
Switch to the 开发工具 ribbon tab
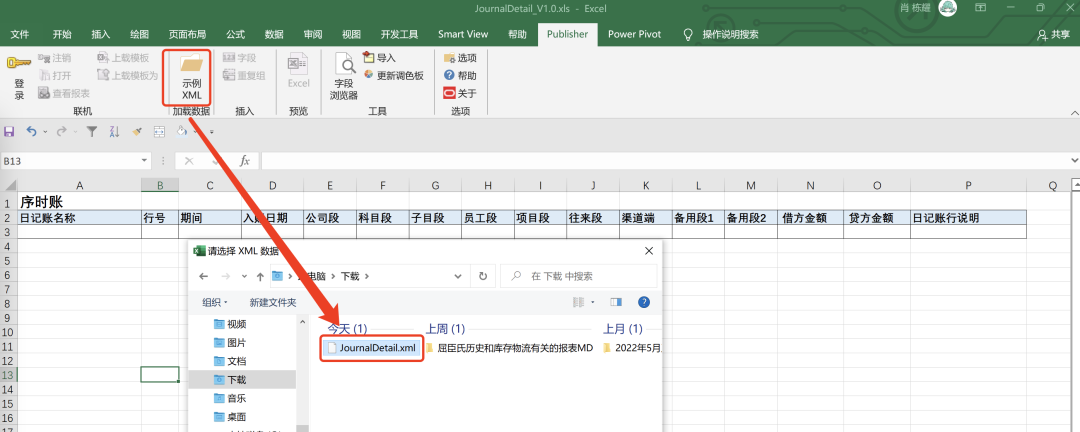click(x=399, y=34)
